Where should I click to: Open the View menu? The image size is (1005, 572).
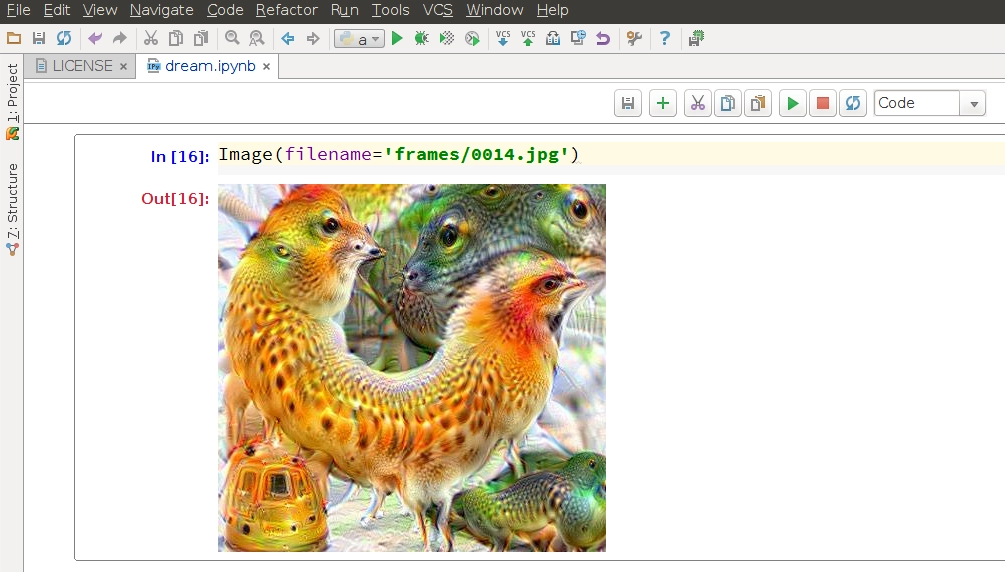tap(100, 10)
